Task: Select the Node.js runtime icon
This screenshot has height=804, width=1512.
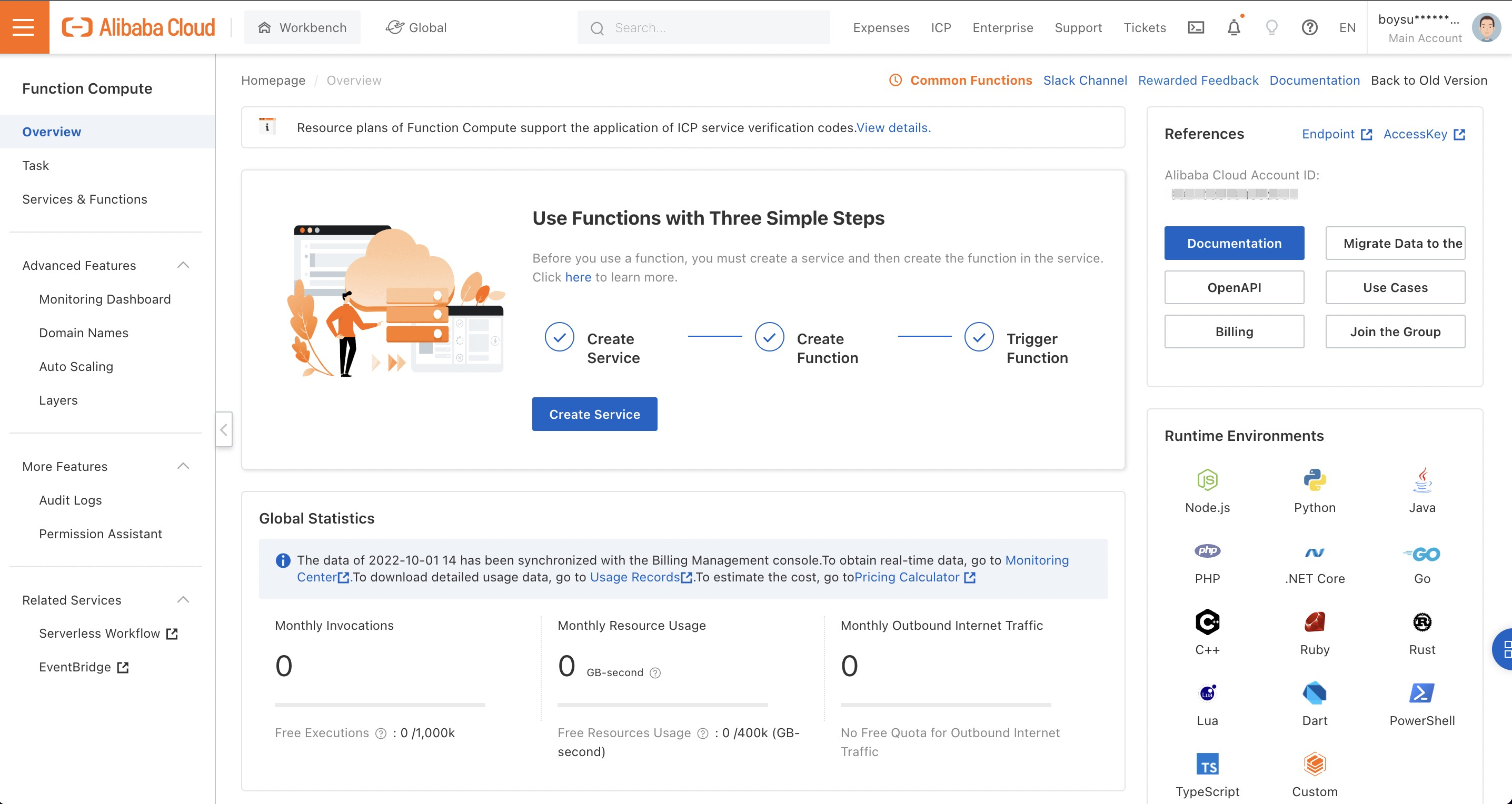Action: [x=1207, y=480]
